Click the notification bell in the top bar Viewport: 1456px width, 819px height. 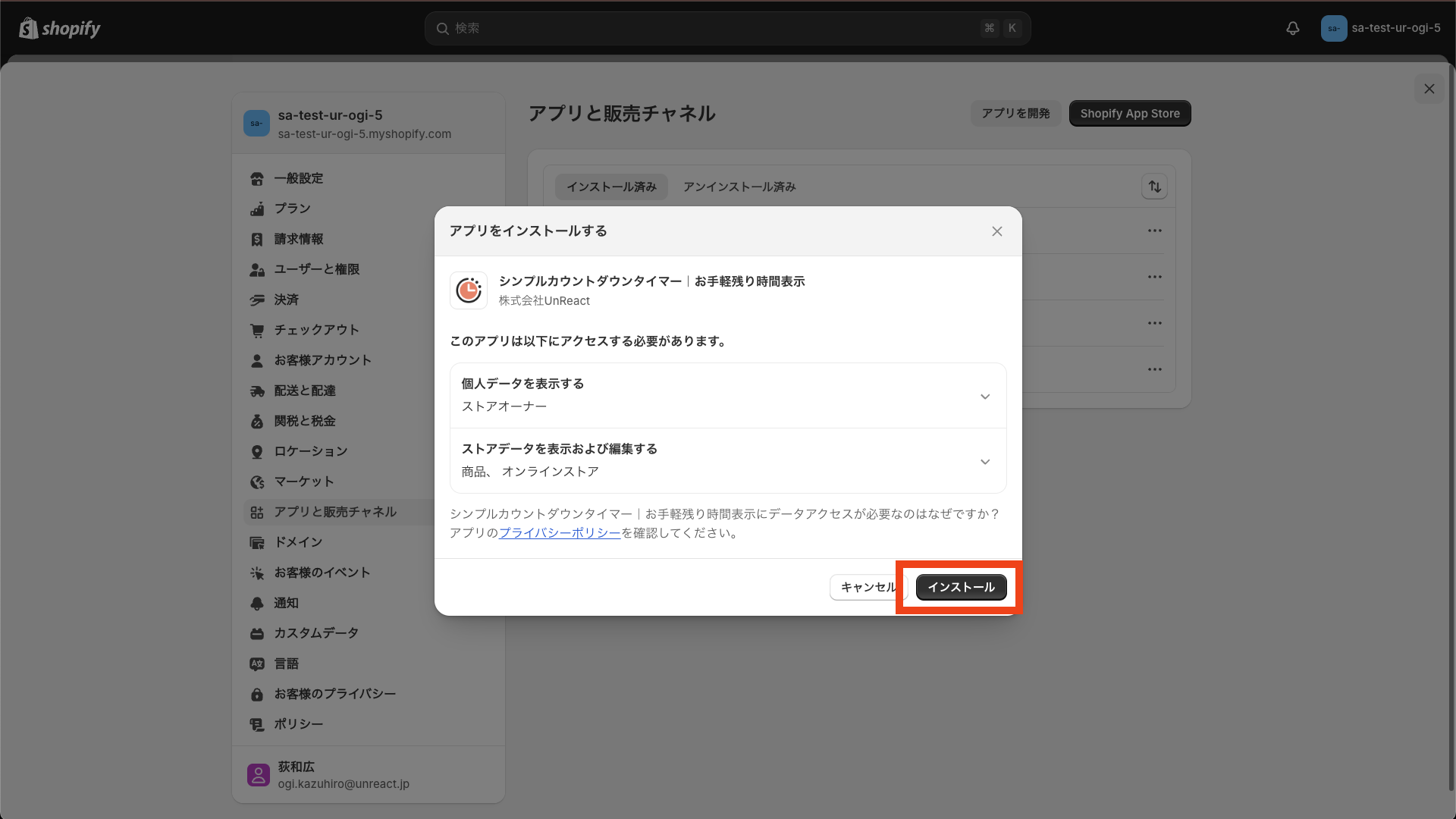click(1292, 28)
